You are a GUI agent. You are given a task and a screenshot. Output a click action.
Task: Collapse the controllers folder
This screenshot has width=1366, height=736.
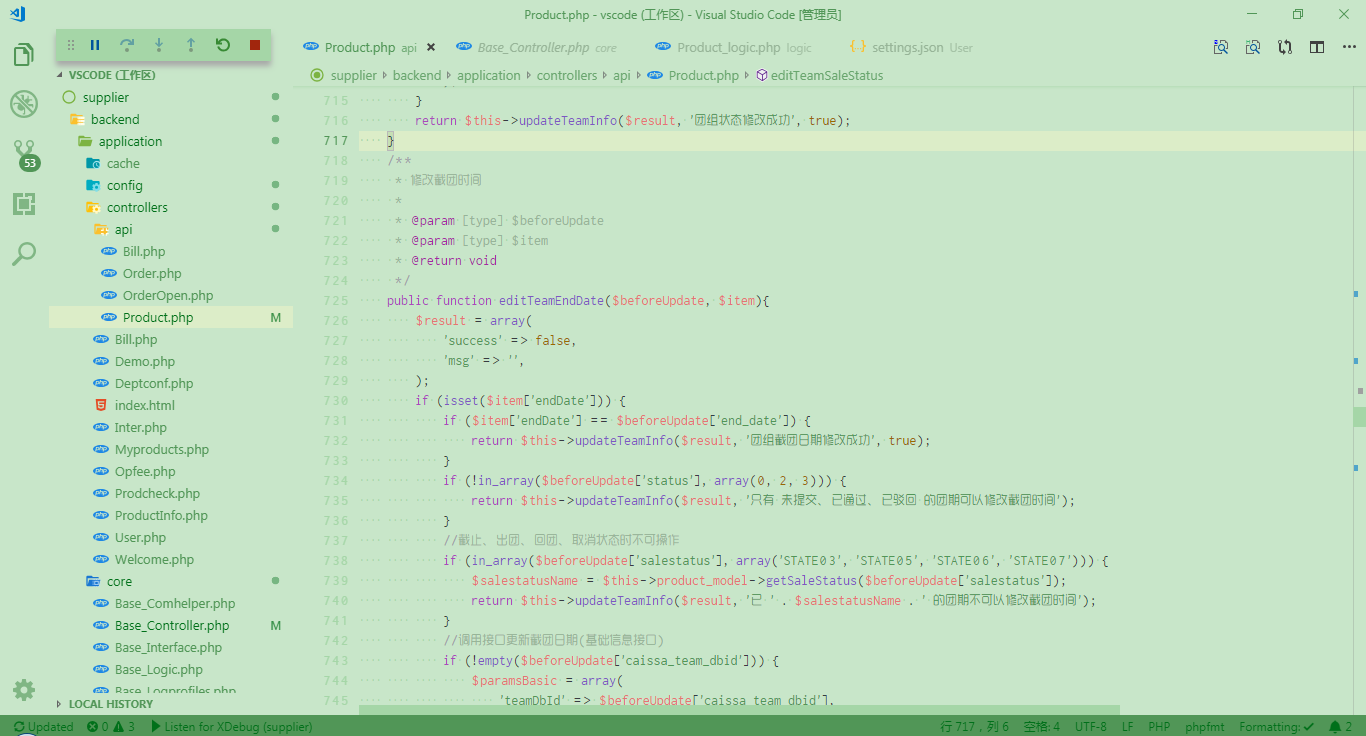(x=137, y=207)
